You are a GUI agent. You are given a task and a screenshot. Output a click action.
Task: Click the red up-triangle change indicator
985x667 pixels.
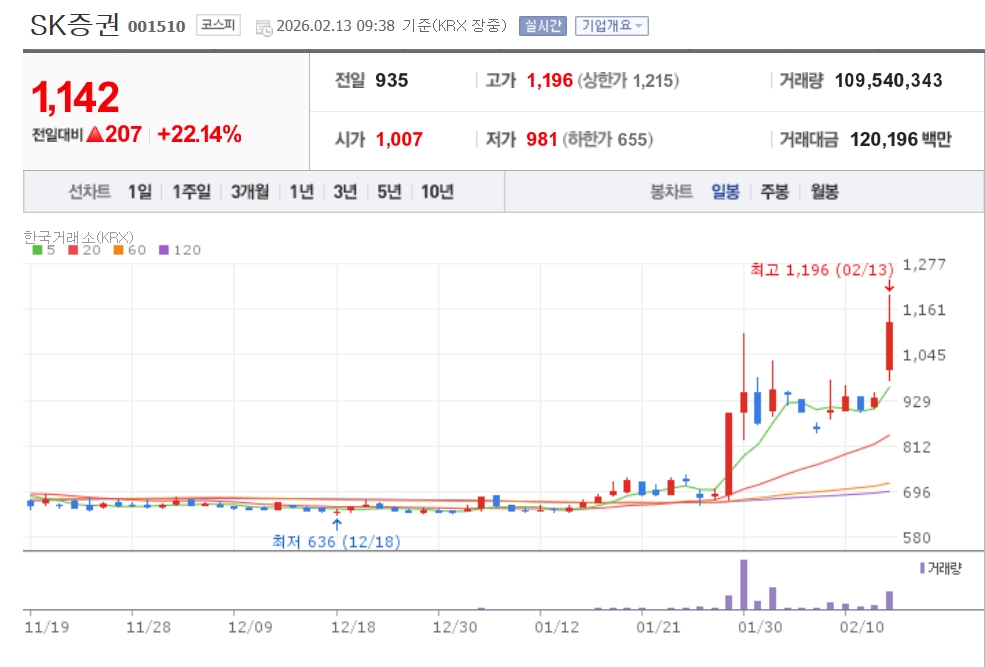tap(95, 134)
